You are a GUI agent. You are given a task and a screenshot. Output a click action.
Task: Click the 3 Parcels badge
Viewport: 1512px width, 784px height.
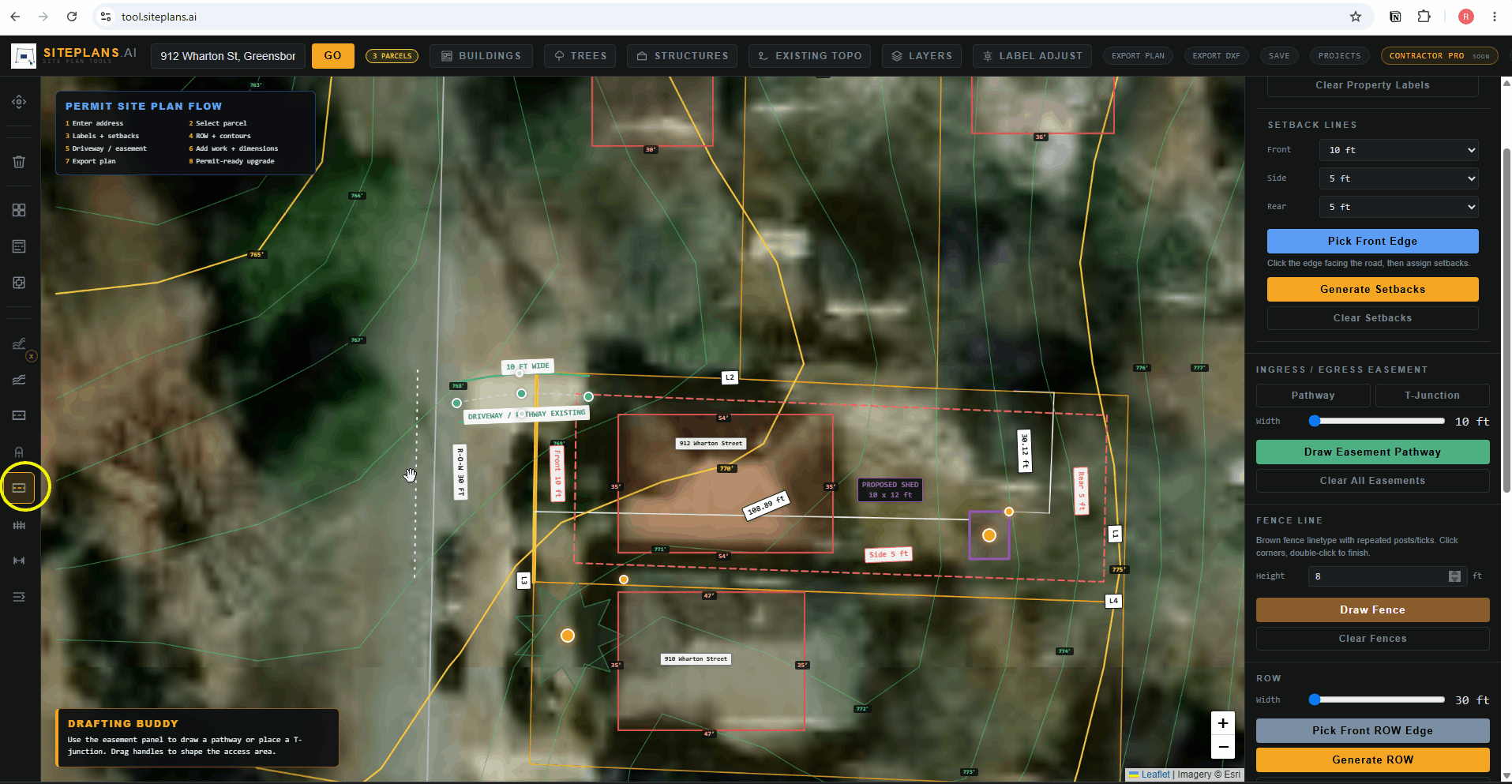click(392, 56)
